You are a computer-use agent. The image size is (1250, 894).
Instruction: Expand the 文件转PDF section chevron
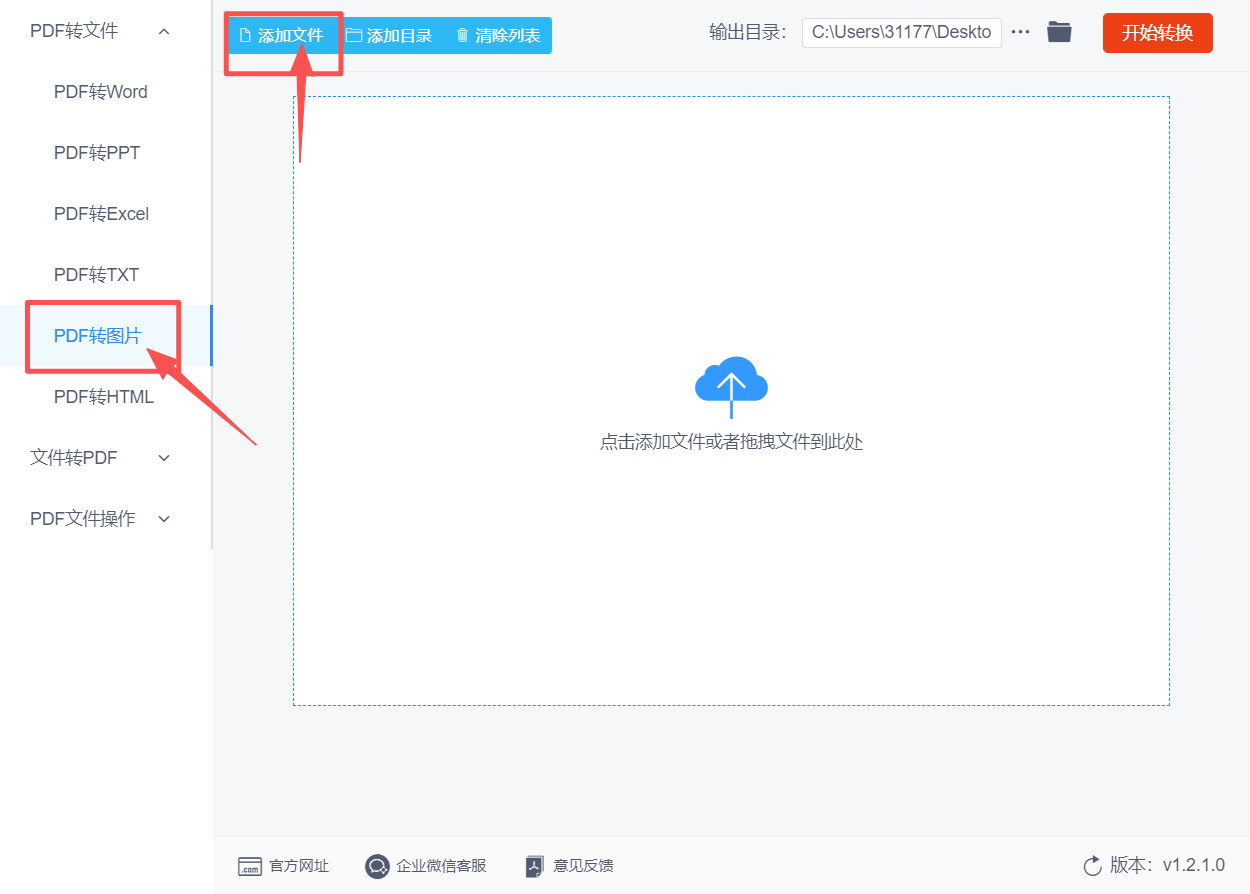tap(164, 458)
